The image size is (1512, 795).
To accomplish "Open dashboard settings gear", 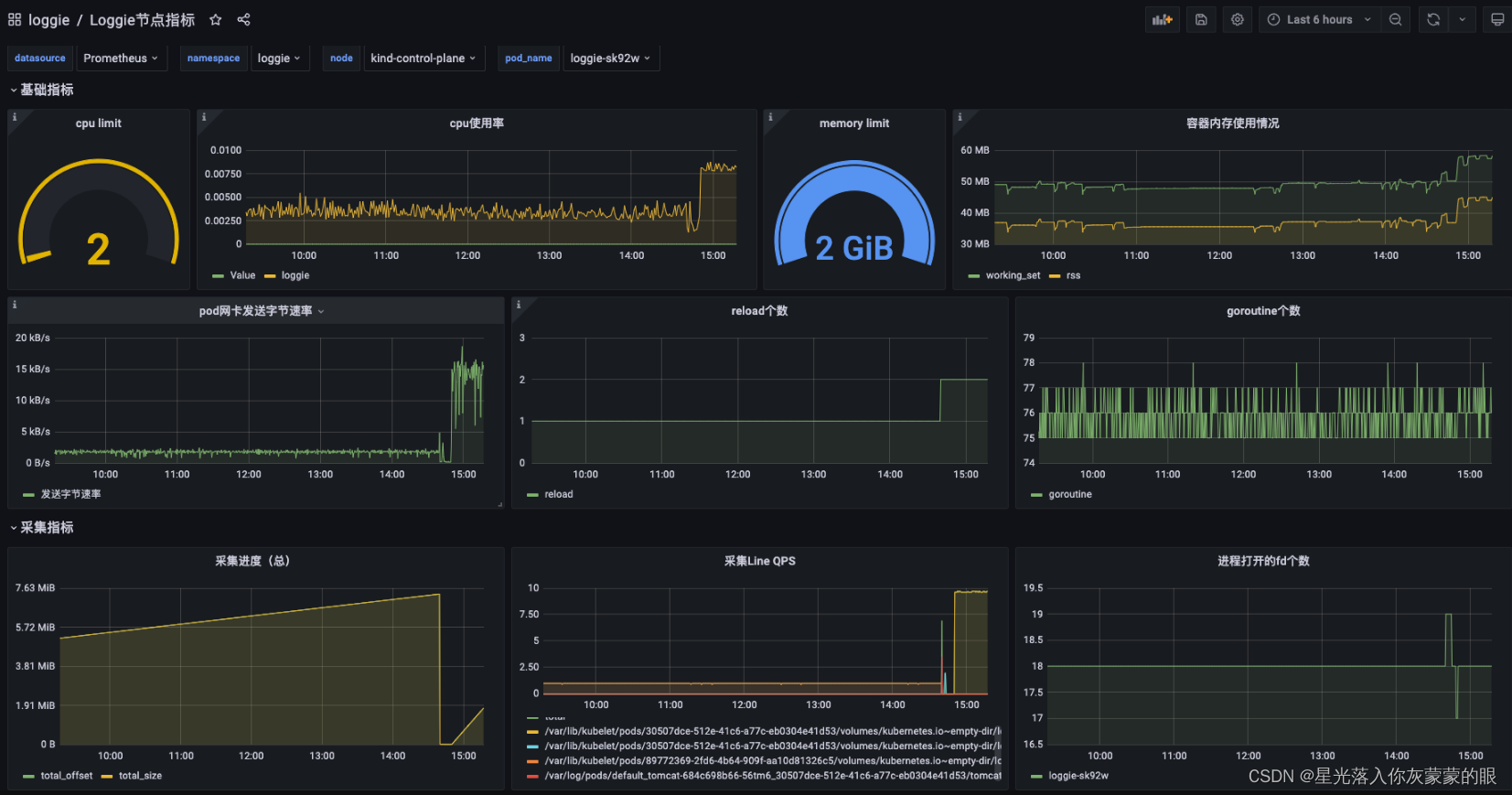I will click(1238, 19).
